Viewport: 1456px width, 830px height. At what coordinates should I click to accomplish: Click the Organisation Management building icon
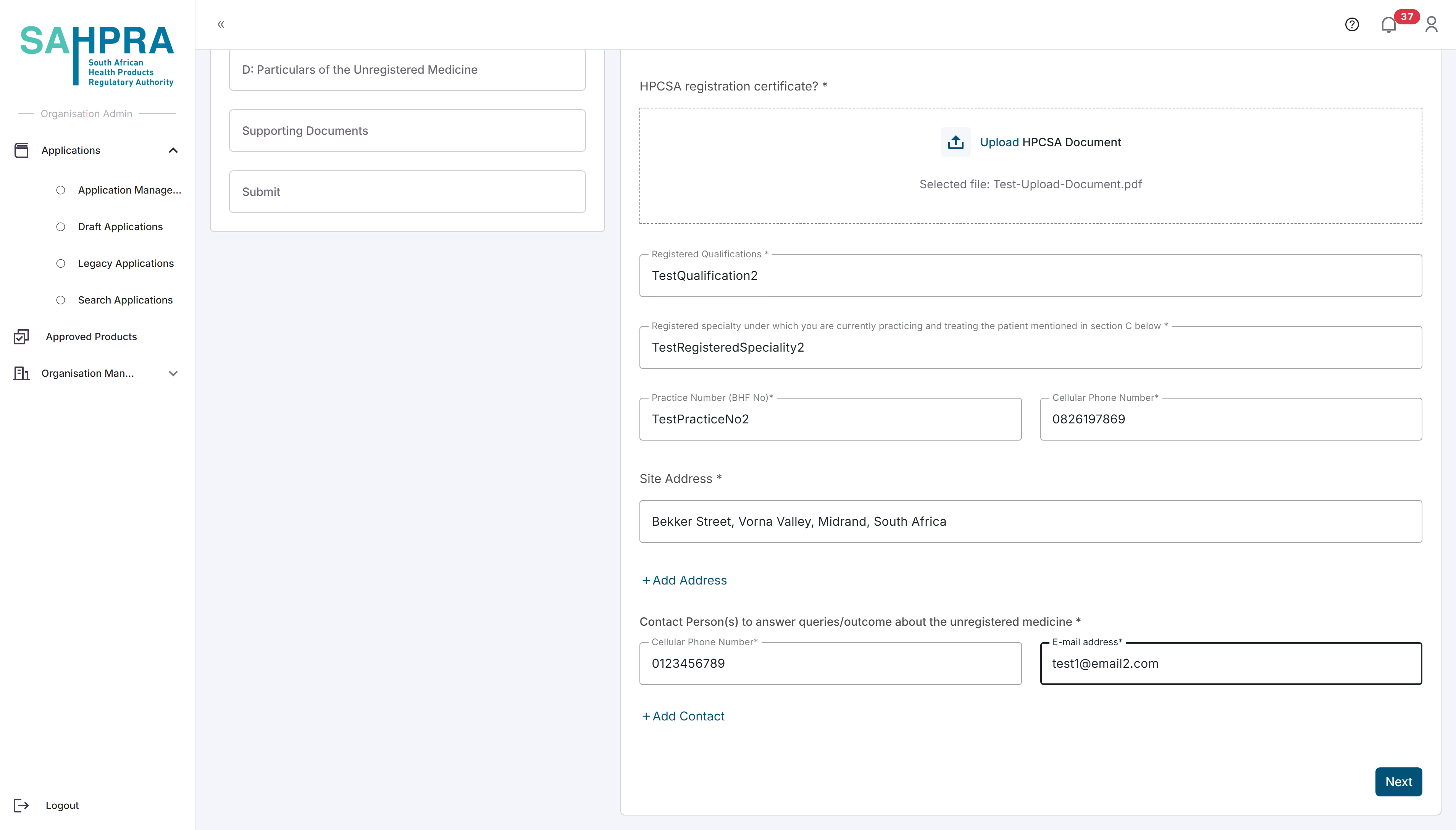(x=21, y=373)
